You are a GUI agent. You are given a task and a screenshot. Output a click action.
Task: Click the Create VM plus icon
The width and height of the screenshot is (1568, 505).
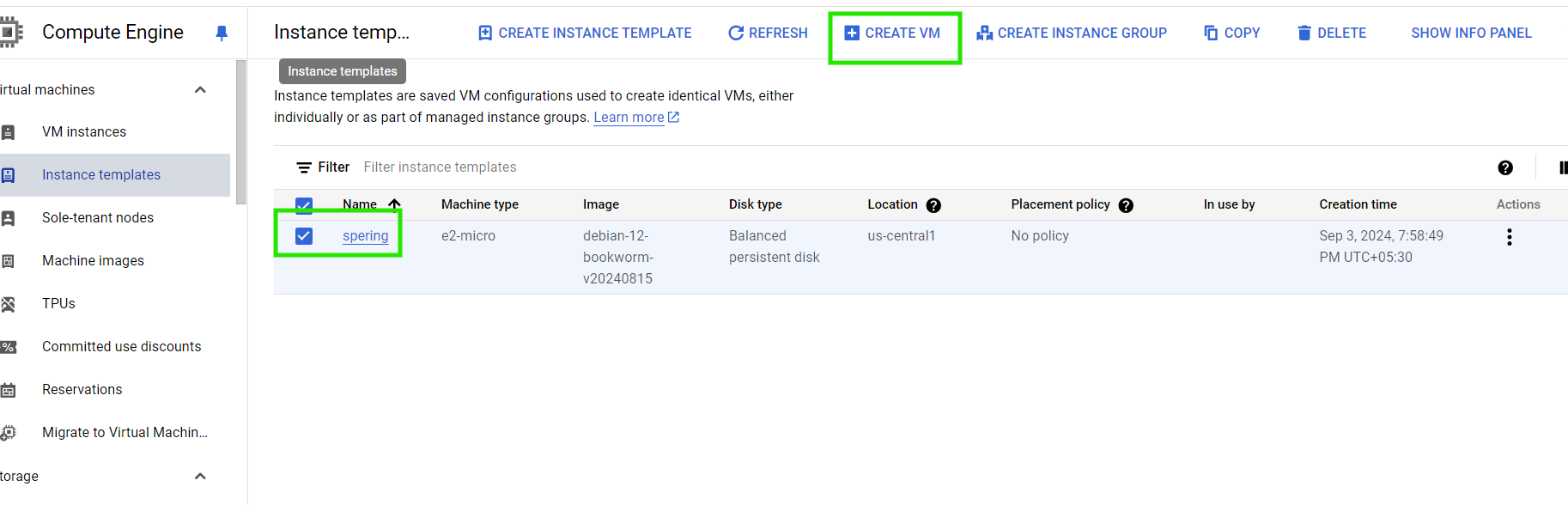(851, 33)
